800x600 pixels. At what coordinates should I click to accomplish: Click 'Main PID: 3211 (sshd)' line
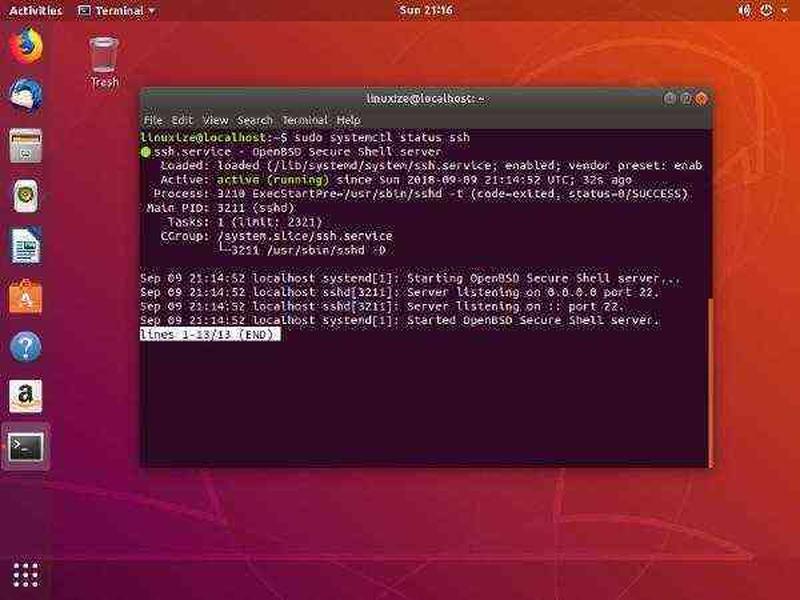pos(220,208)
